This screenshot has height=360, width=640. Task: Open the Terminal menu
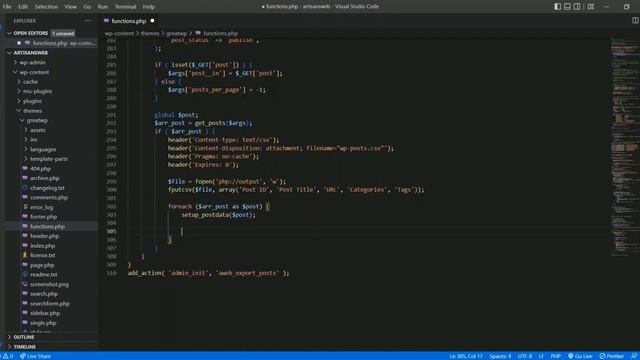pos(125,7)
